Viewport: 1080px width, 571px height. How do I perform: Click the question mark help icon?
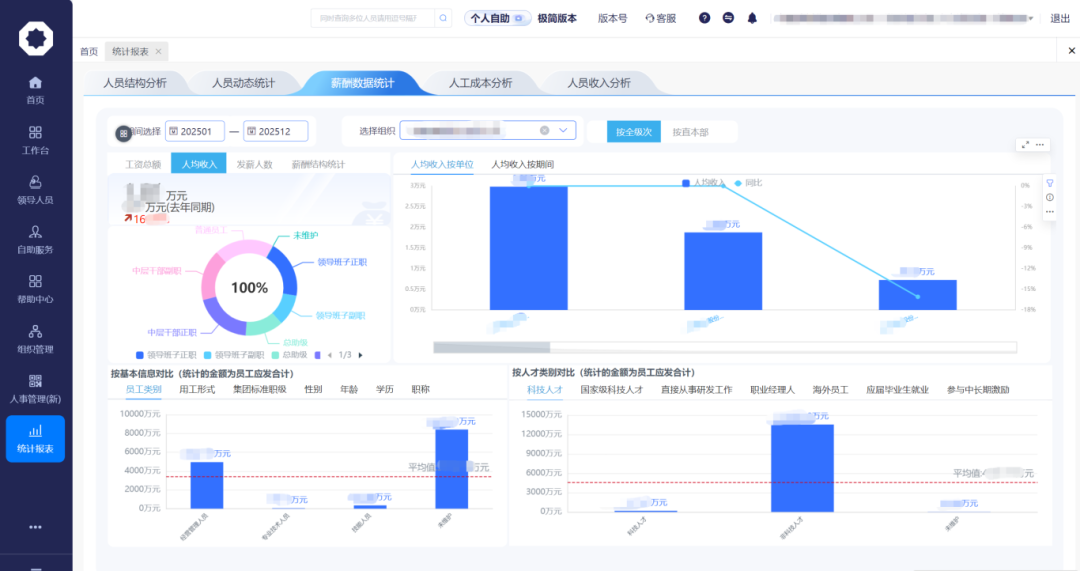(705, 18)
